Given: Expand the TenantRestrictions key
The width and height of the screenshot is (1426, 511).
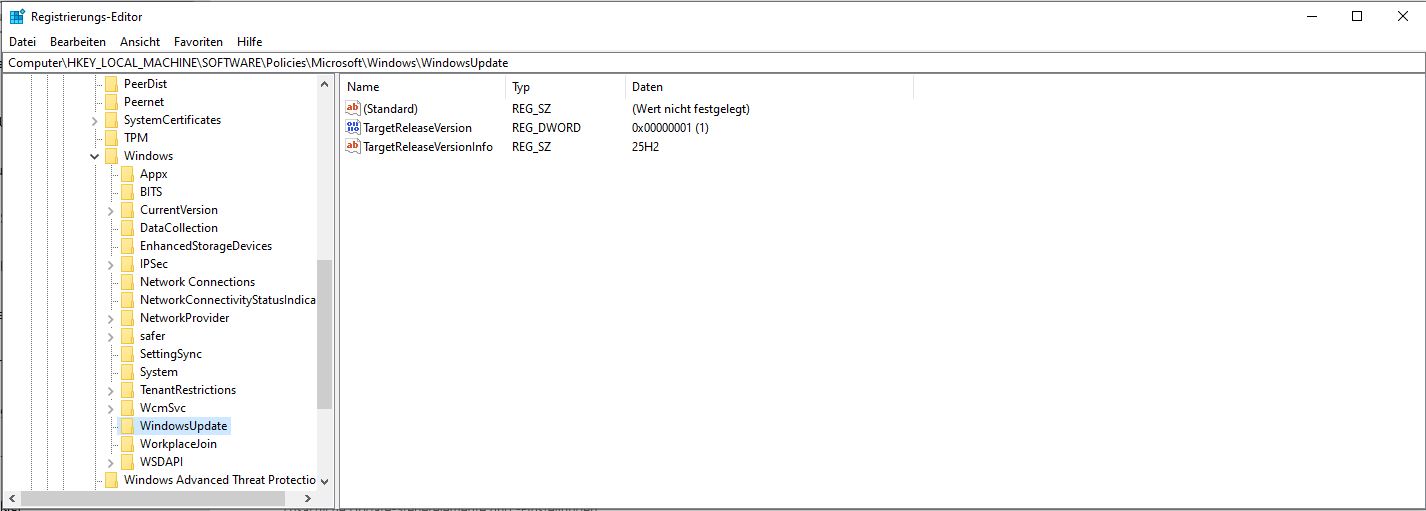Looking at the screenshot, I should pos(111,390).
